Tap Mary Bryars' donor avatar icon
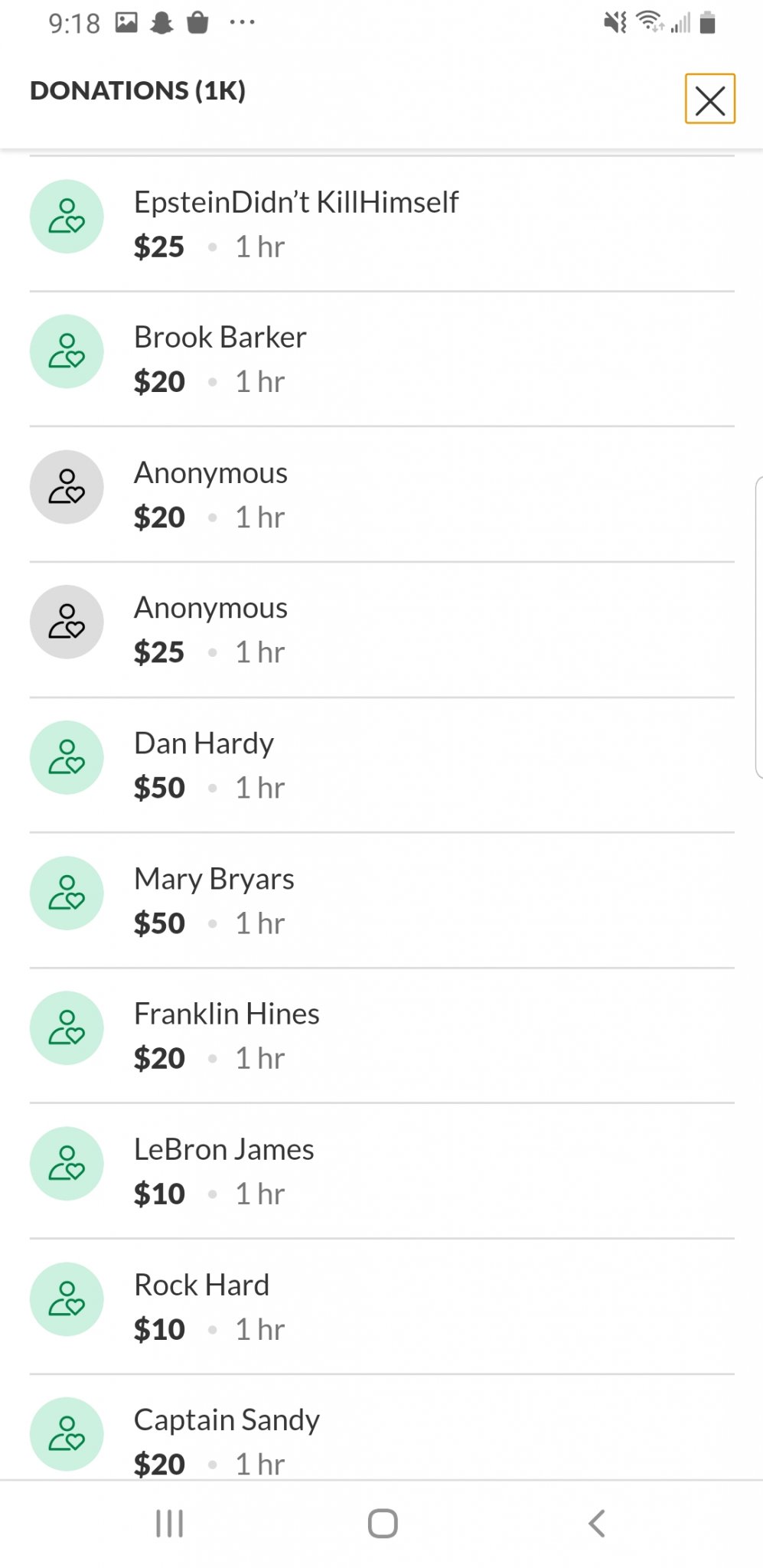The height and width of the screenshot is (1568, 763). [67, 893]
